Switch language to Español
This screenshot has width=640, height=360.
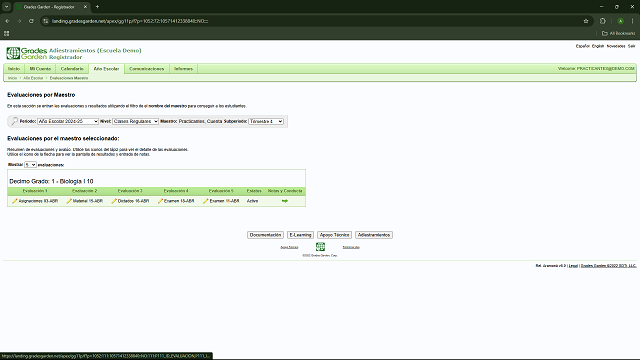pos(582,46)
